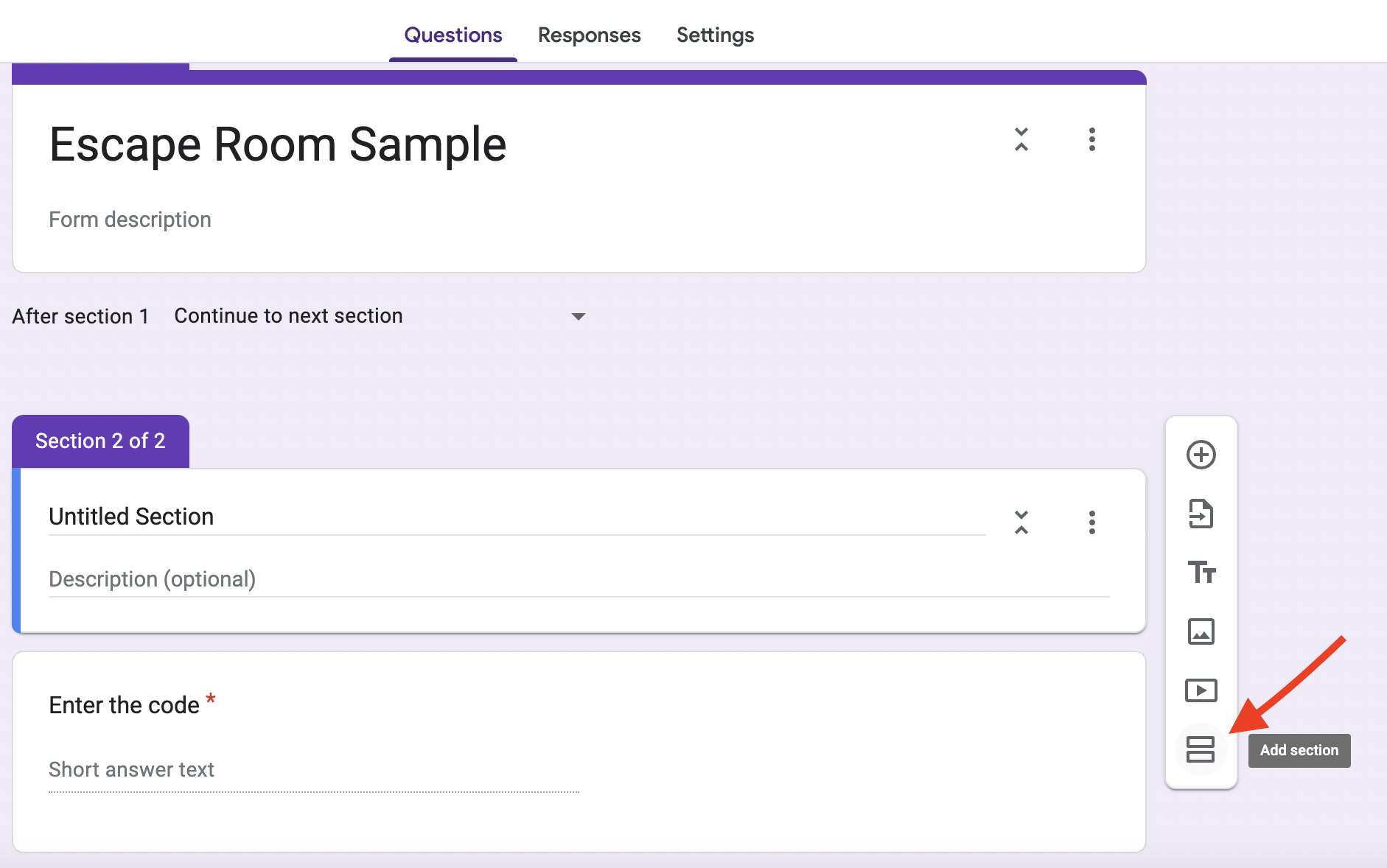Click the Section 2 of 2 label
This screenshot has height=868, width=1387.
pyautogui.click(x=100, y=440)
